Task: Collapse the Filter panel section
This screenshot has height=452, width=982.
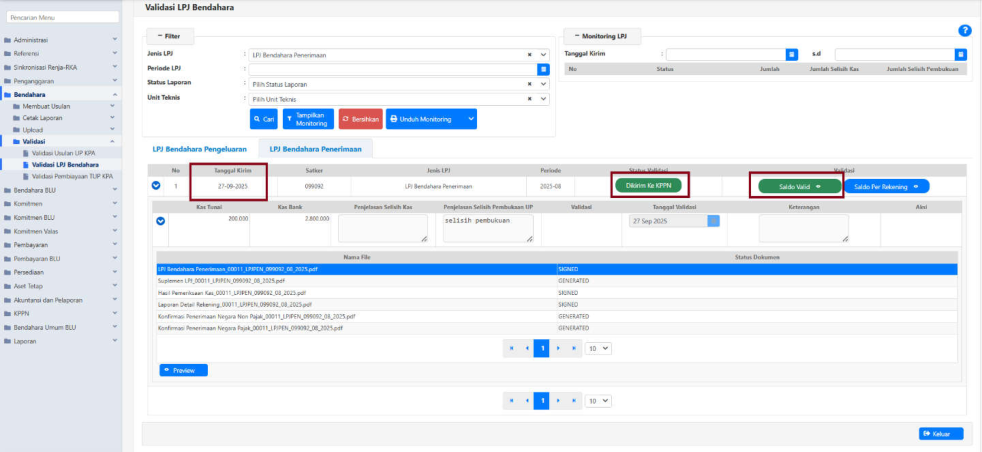Action: (x=168, y=35)
